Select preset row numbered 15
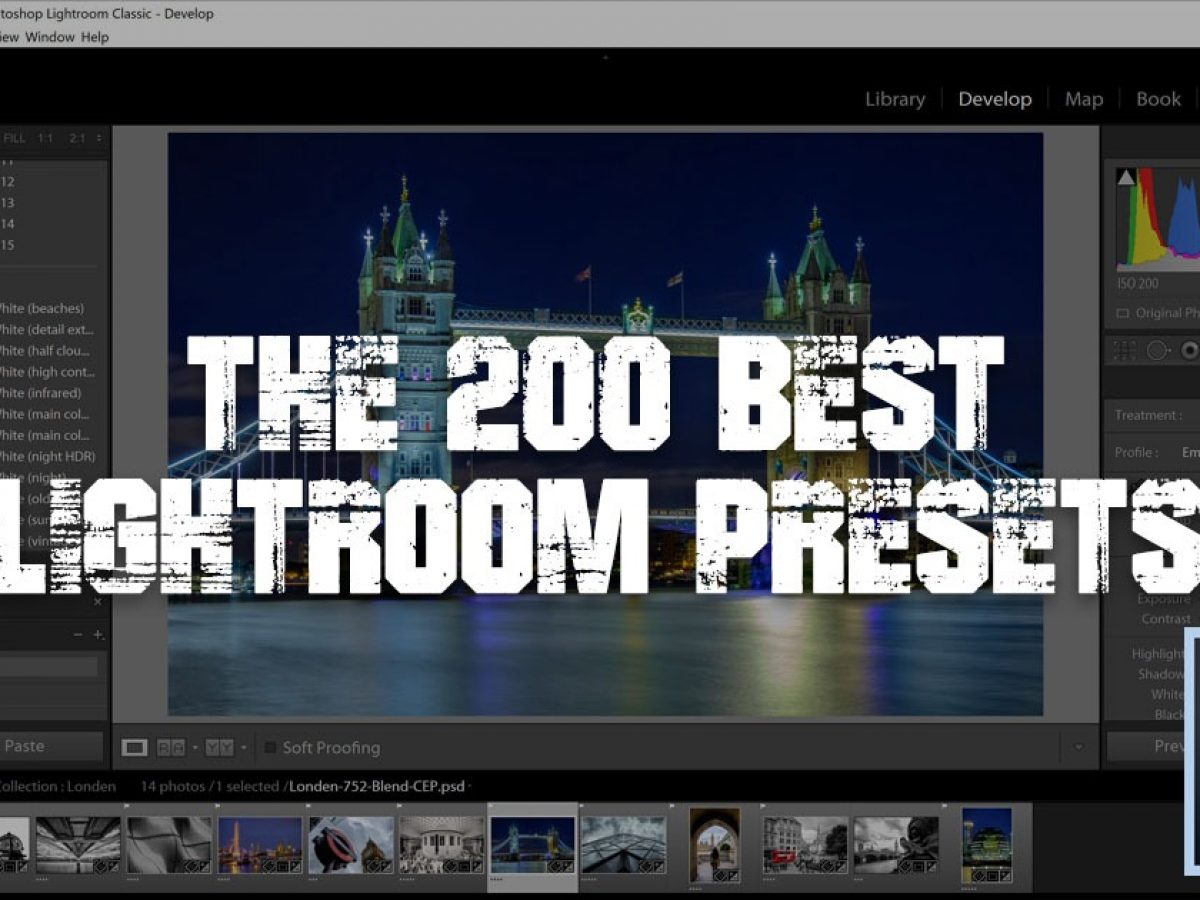The height and width of the screenshot is (900, 1200). point(8,245)
